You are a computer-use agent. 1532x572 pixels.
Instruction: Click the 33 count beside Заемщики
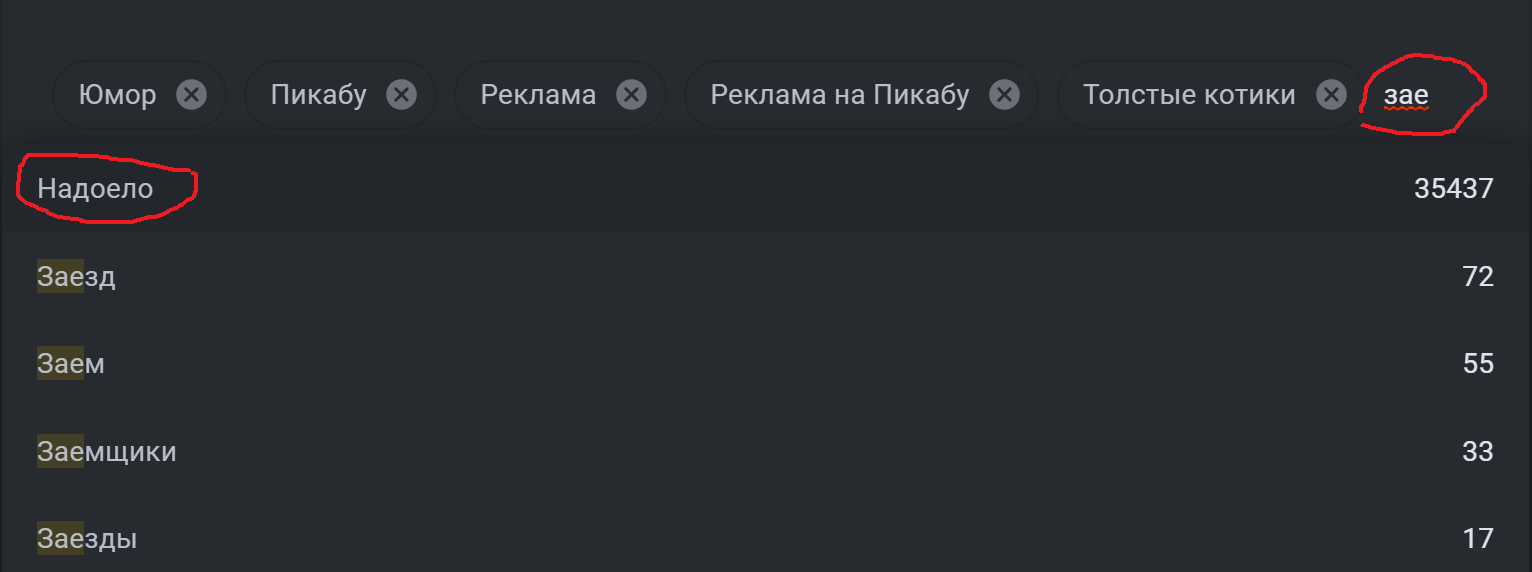click(1477, 452)
